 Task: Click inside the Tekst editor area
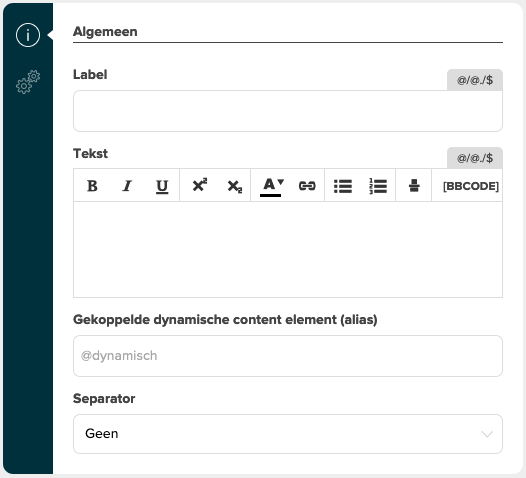[x=288, y=249]
